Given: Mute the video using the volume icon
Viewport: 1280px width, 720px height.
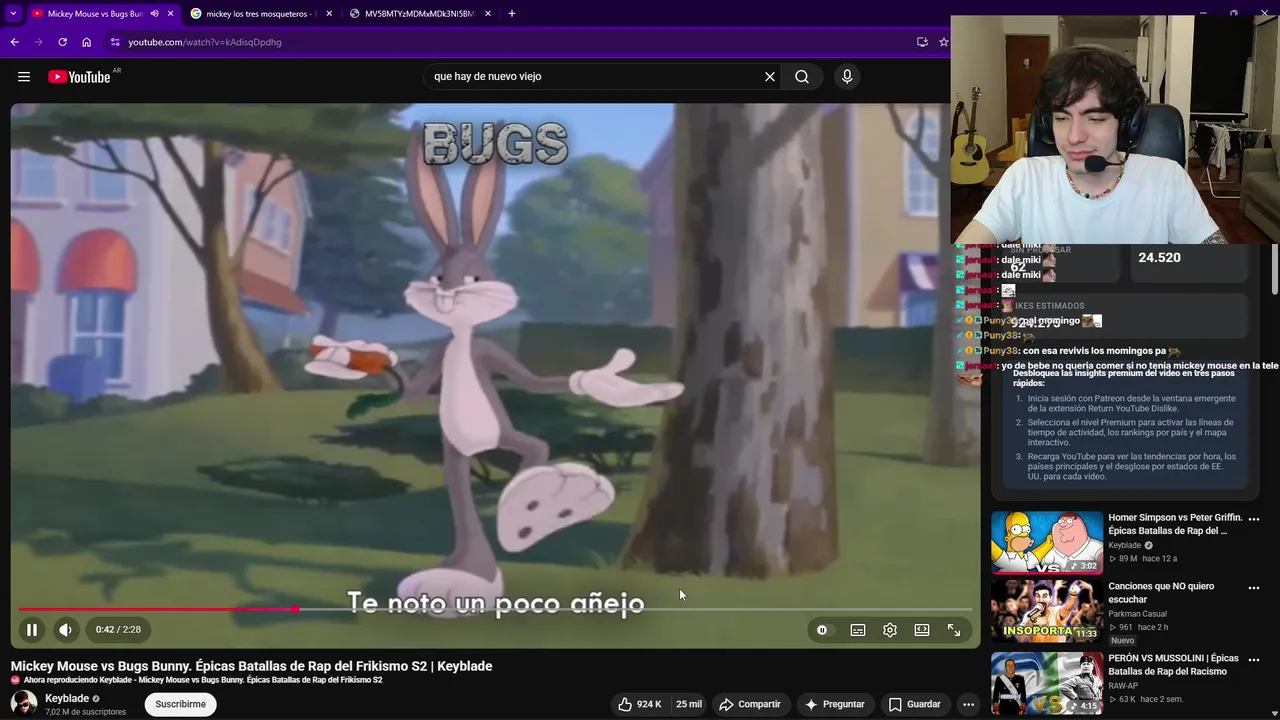Looking at the screenshot, I should pos(65,630).
